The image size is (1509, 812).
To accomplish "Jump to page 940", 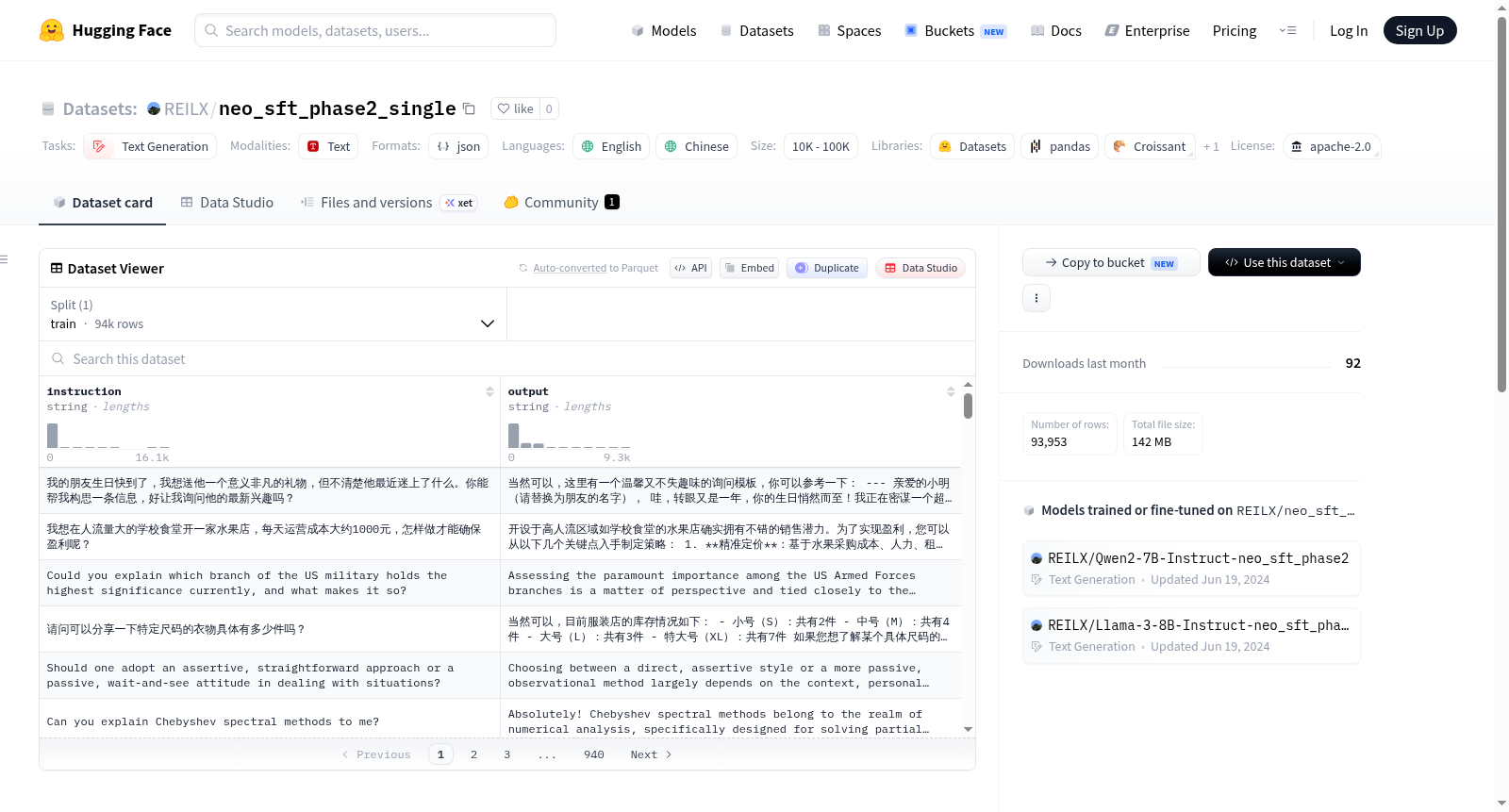I will [x=593, y=754].
